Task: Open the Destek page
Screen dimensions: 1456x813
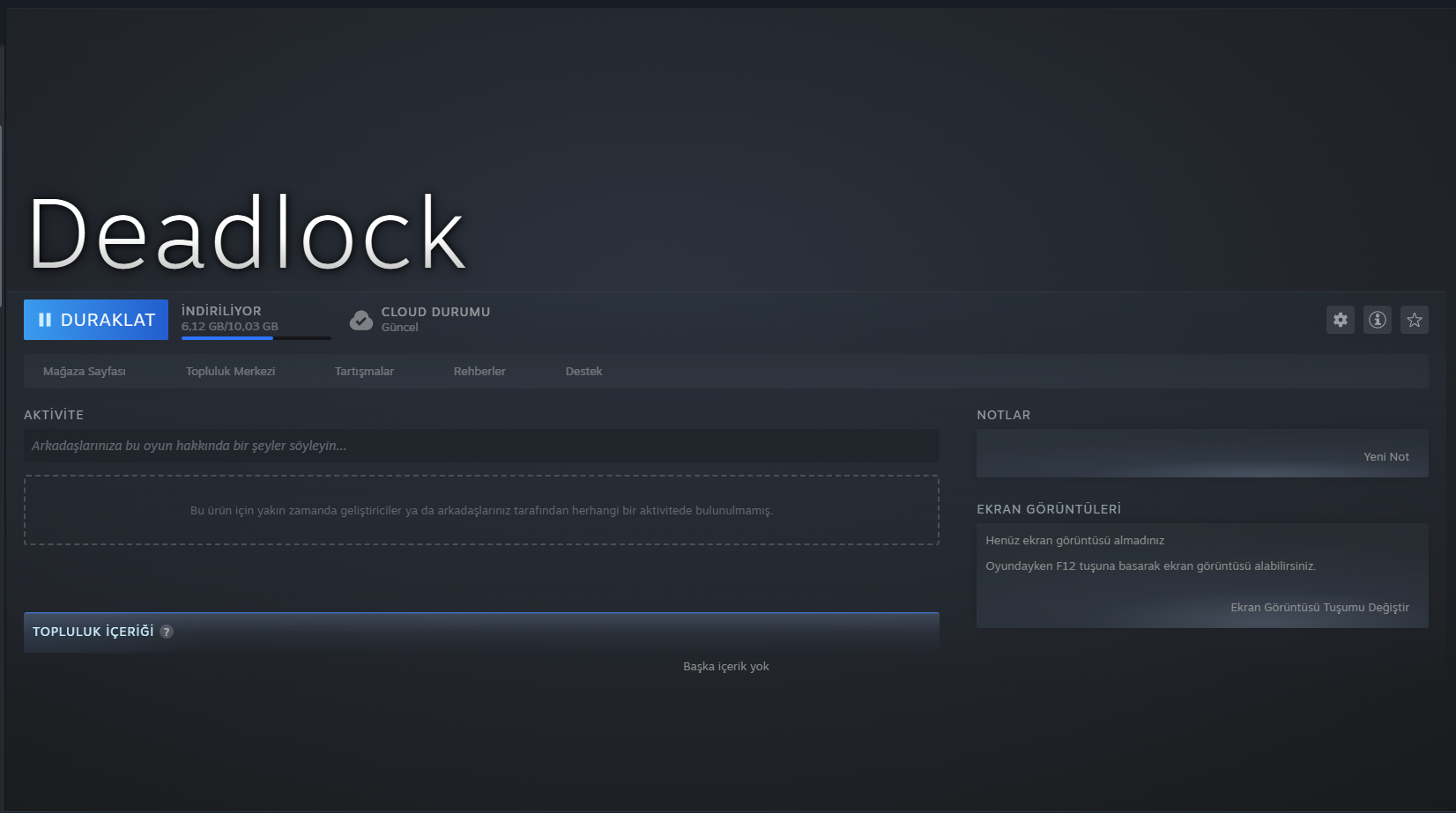Action: tap(583, 372)
